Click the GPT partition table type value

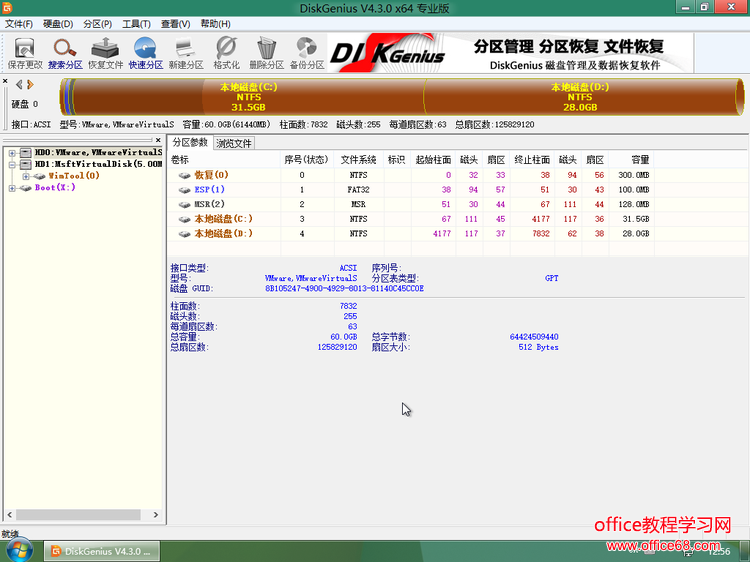pyautogui.click(x=551, y=278)
